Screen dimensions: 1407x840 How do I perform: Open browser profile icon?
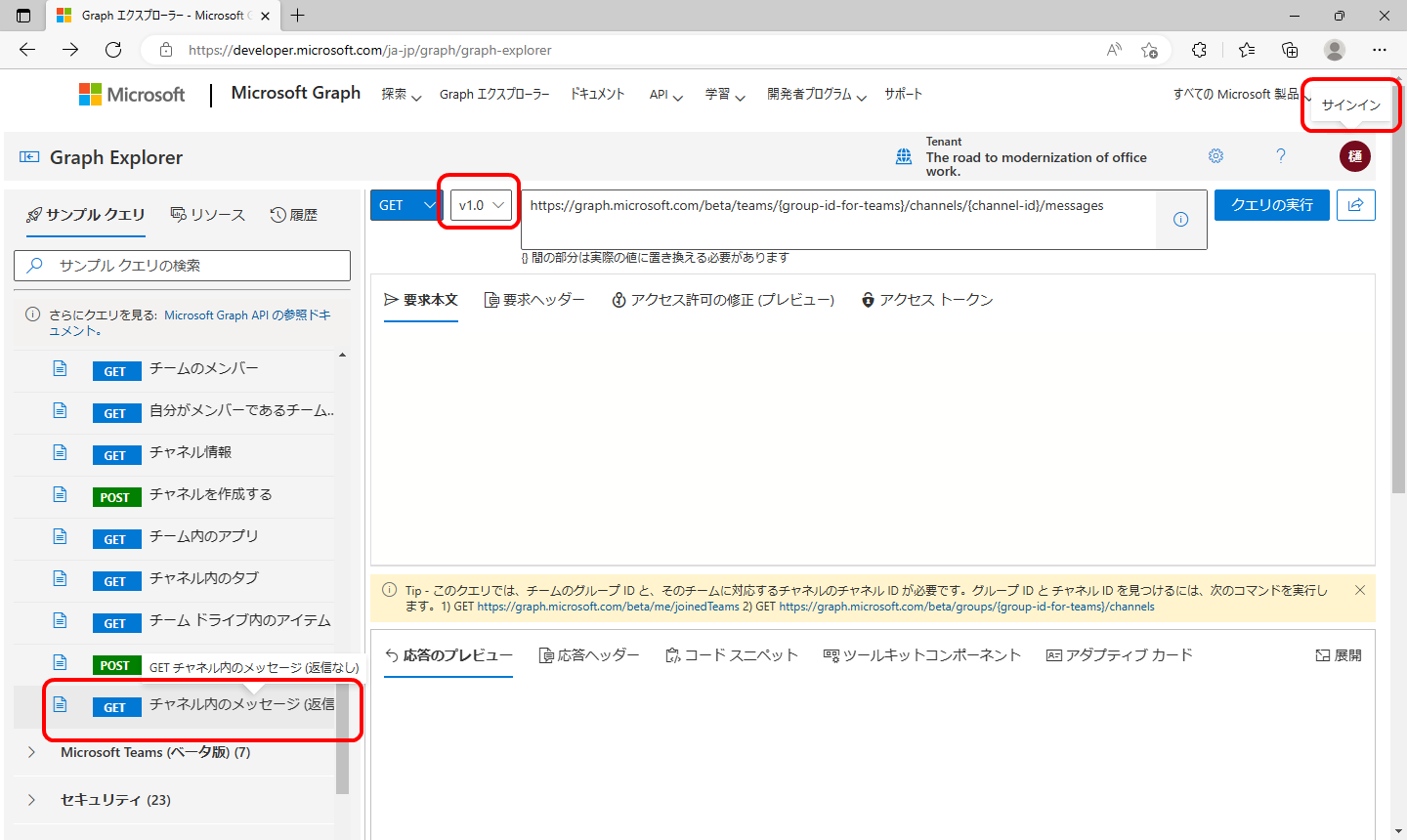(x=1335, y=50)
